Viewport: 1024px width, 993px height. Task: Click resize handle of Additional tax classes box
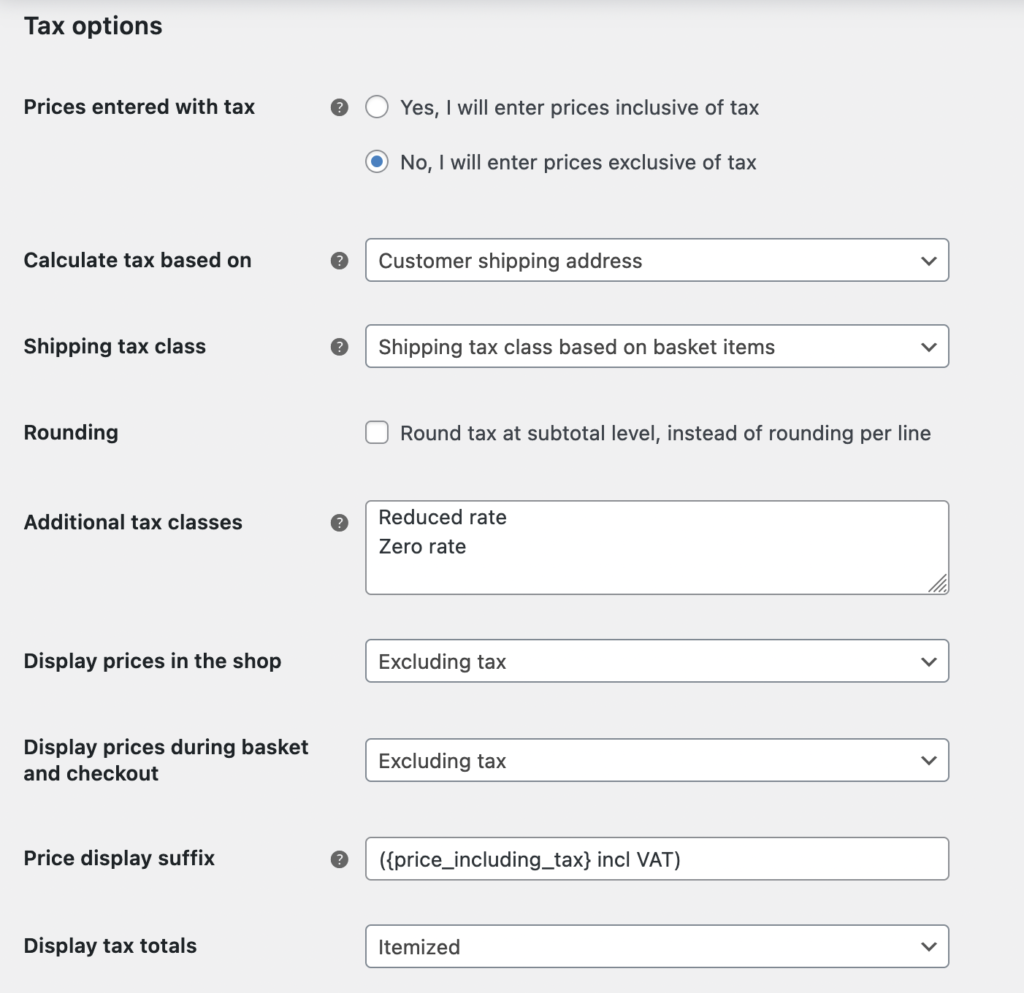pyautogui.click(x=937, y=584)
